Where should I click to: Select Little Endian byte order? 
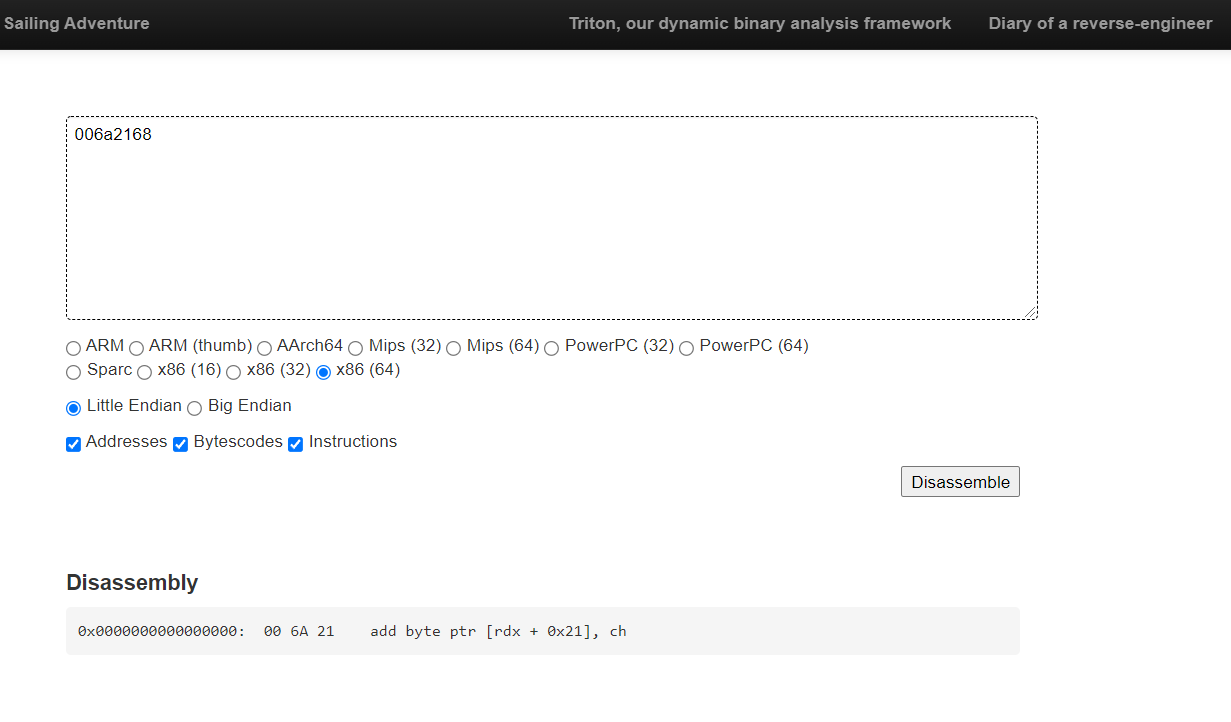73,408
